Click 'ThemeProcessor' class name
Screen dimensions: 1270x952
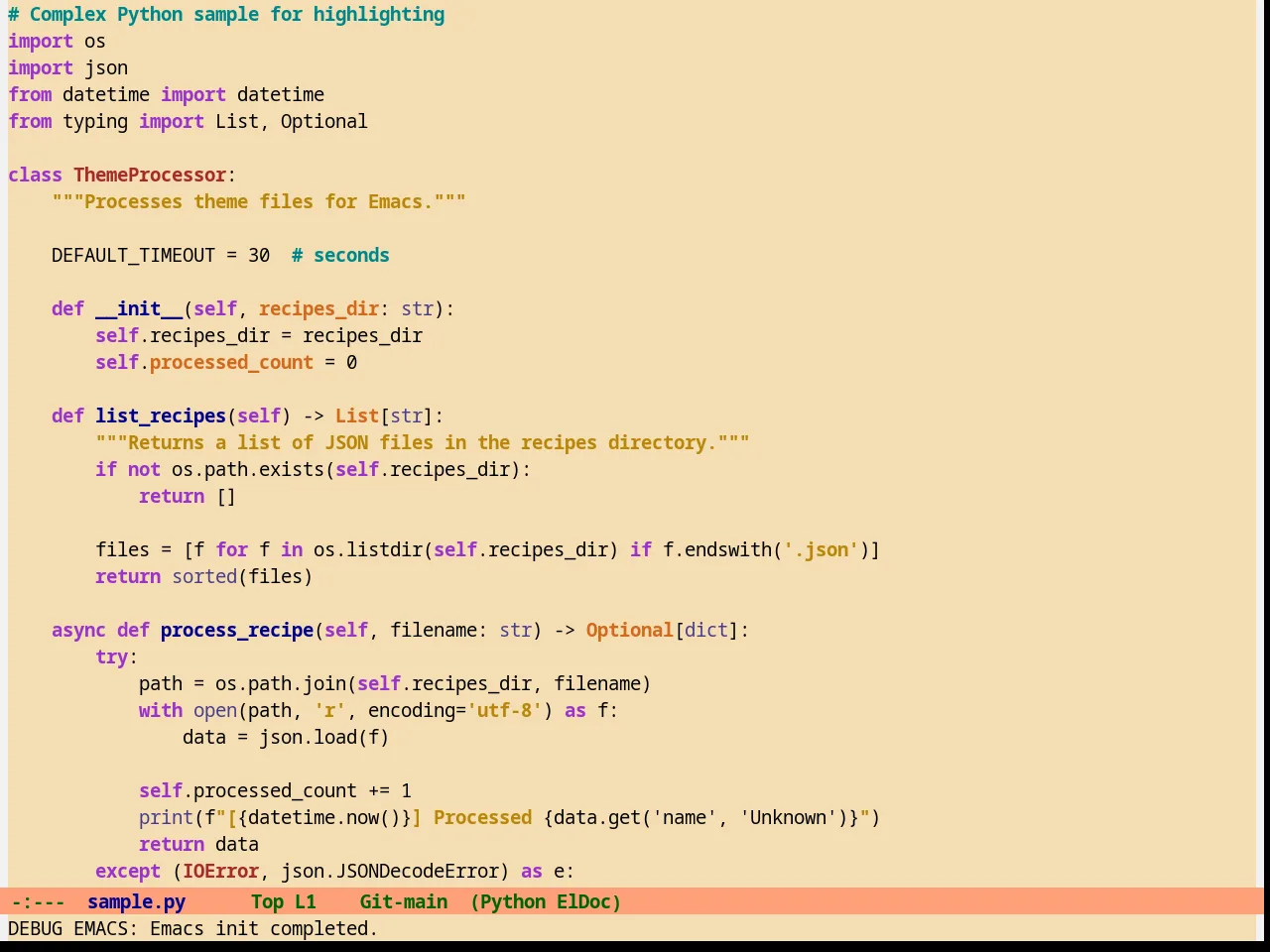tap(150, 175)
